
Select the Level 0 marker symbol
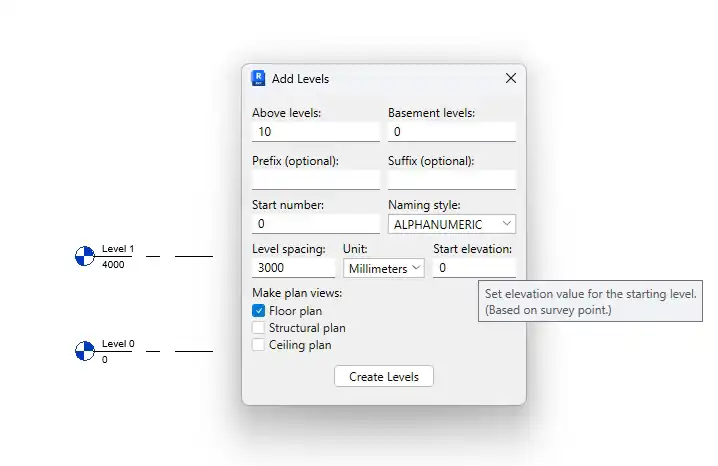85,351
